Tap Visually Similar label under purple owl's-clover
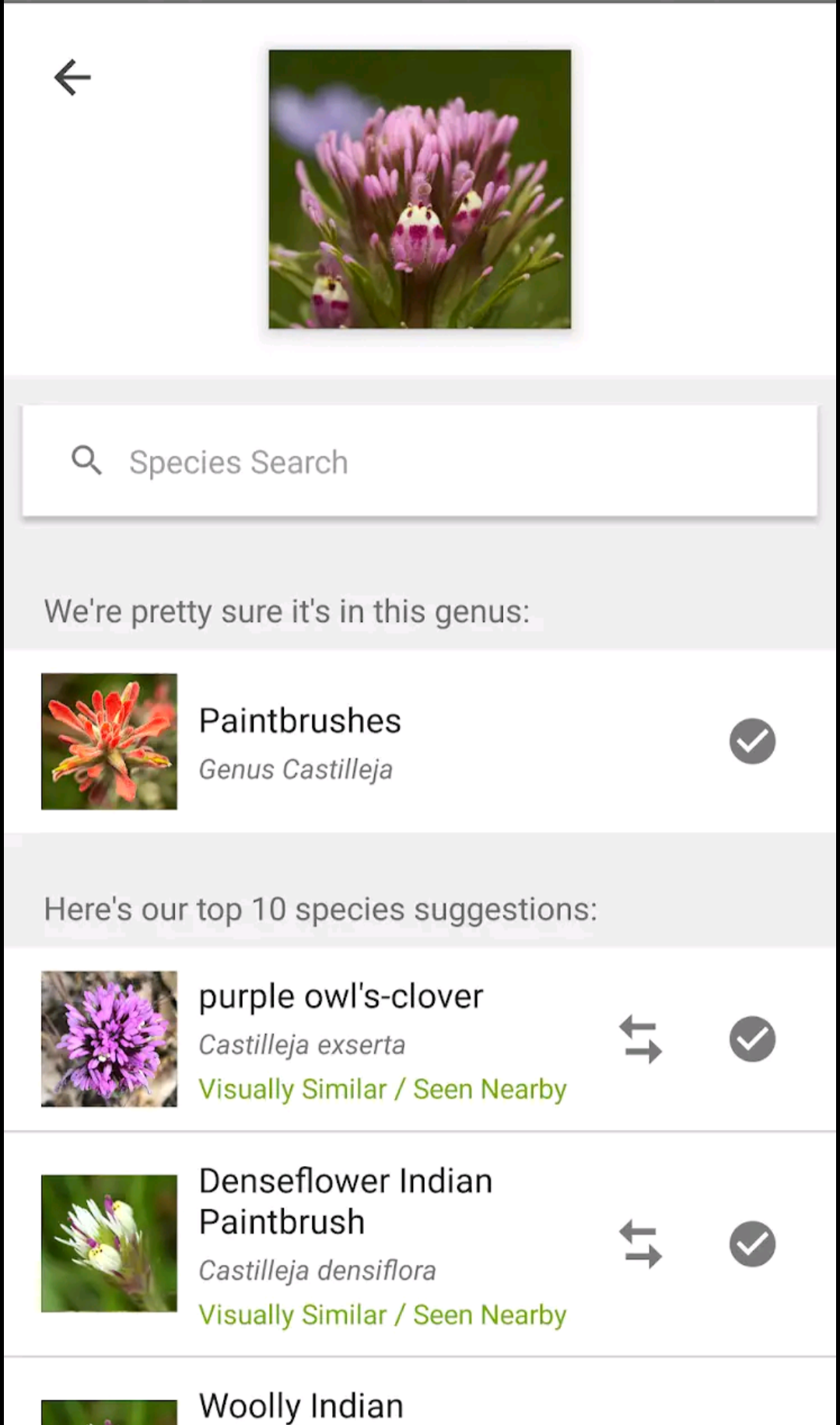 (x=292, y=1089)
